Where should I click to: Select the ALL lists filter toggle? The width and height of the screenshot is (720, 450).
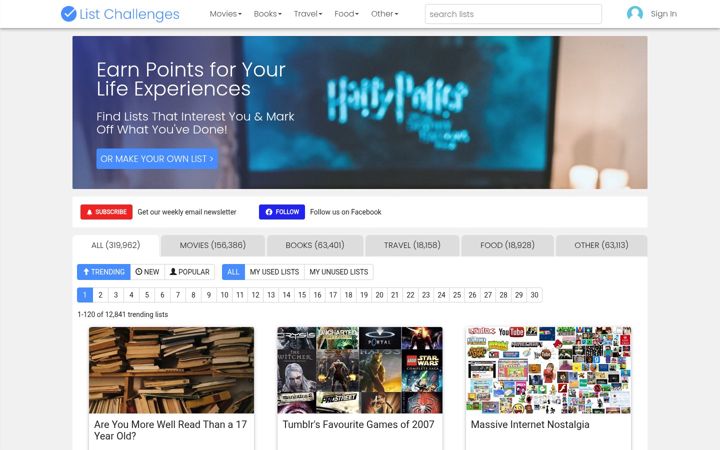(x=233, y=272)
